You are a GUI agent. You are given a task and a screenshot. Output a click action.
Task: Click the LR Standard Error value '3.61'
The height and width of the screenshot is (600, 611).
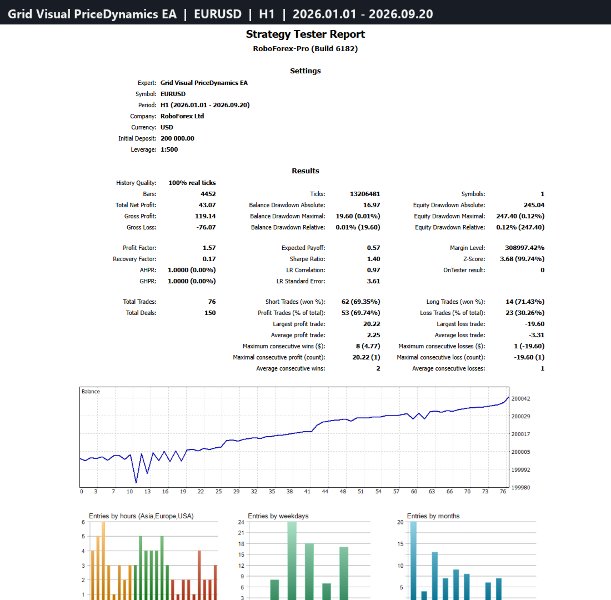coord(373,281)
